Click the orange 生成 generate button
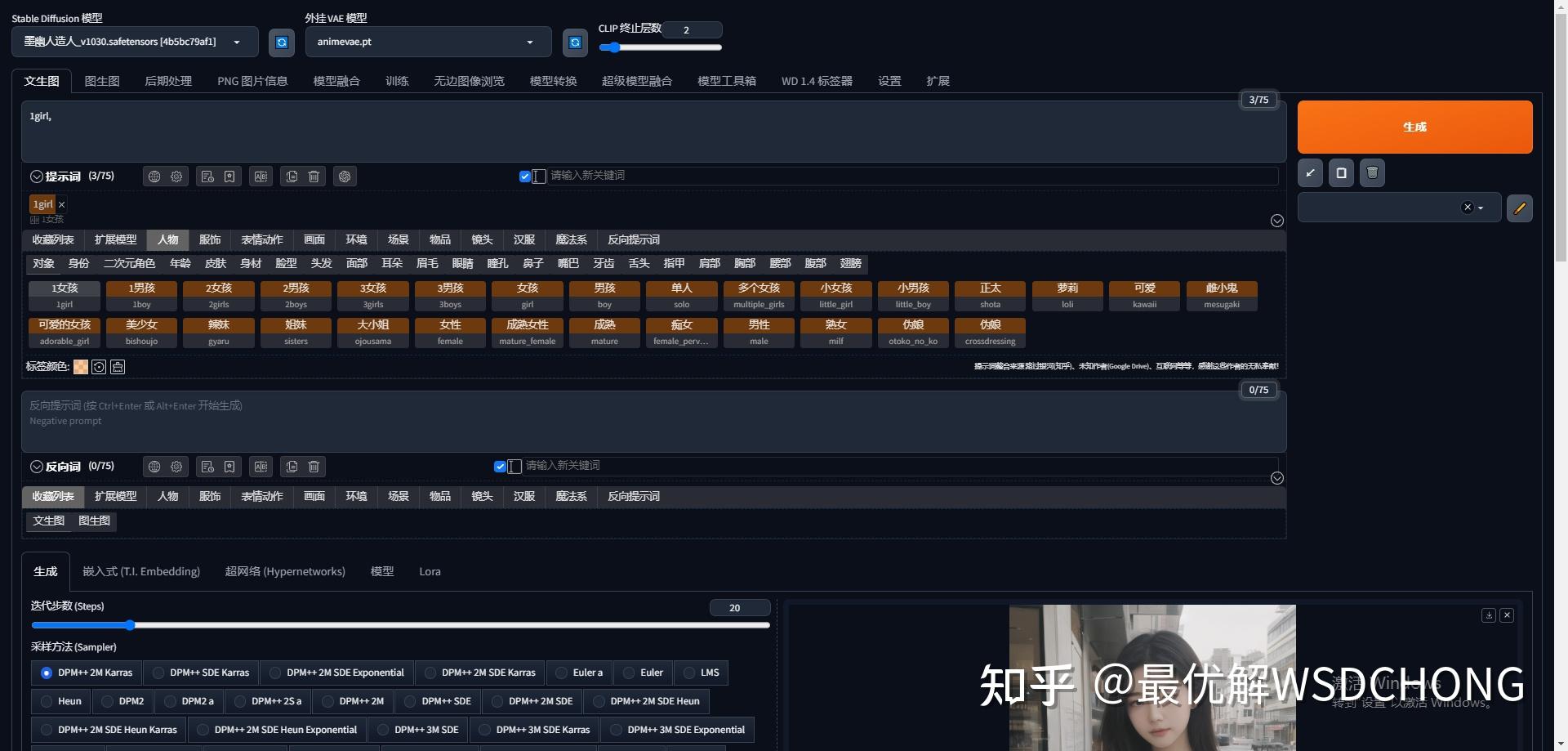 click(x=1414, y=127)
